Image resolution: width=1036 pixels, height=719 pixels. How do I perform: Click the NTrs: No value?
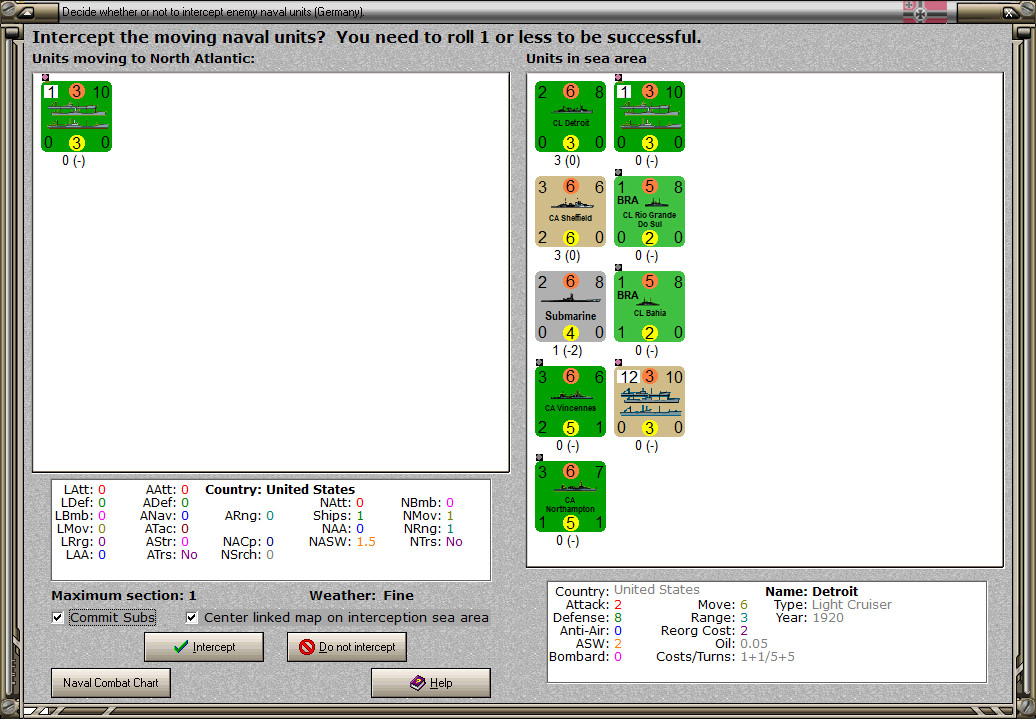(454, 542)
